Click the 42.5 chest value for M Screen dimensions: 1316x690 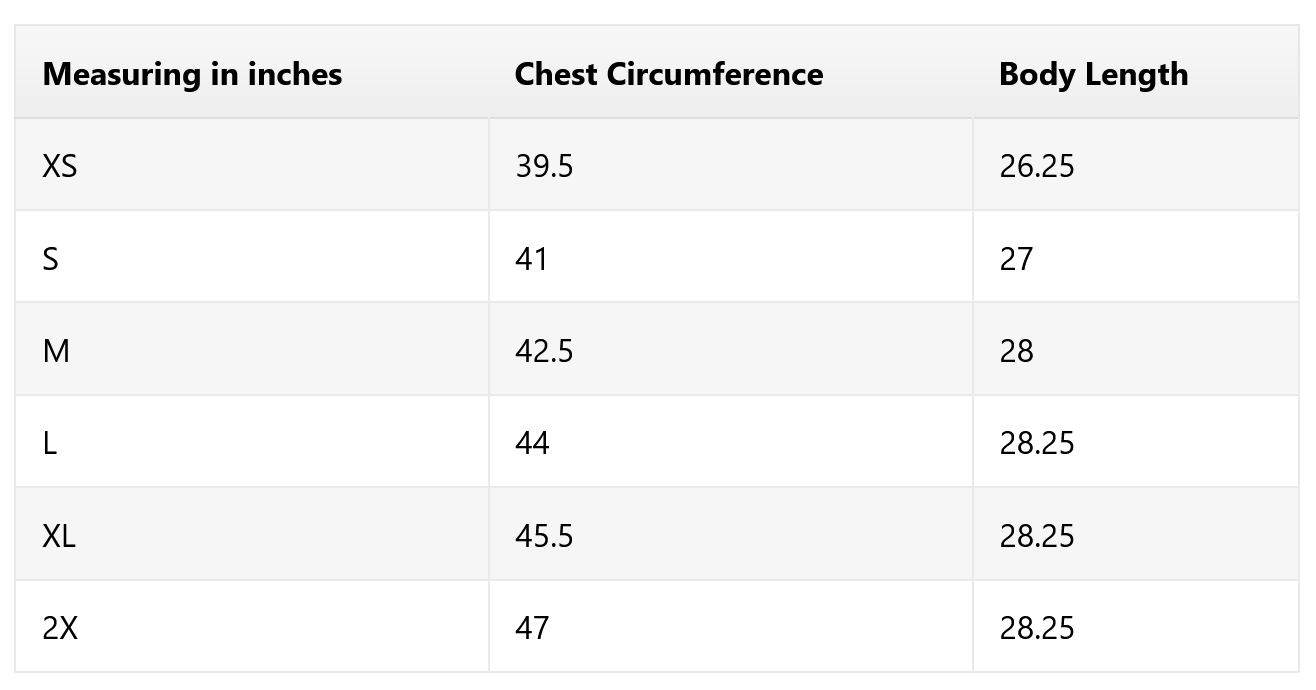[x=544, y=351]
